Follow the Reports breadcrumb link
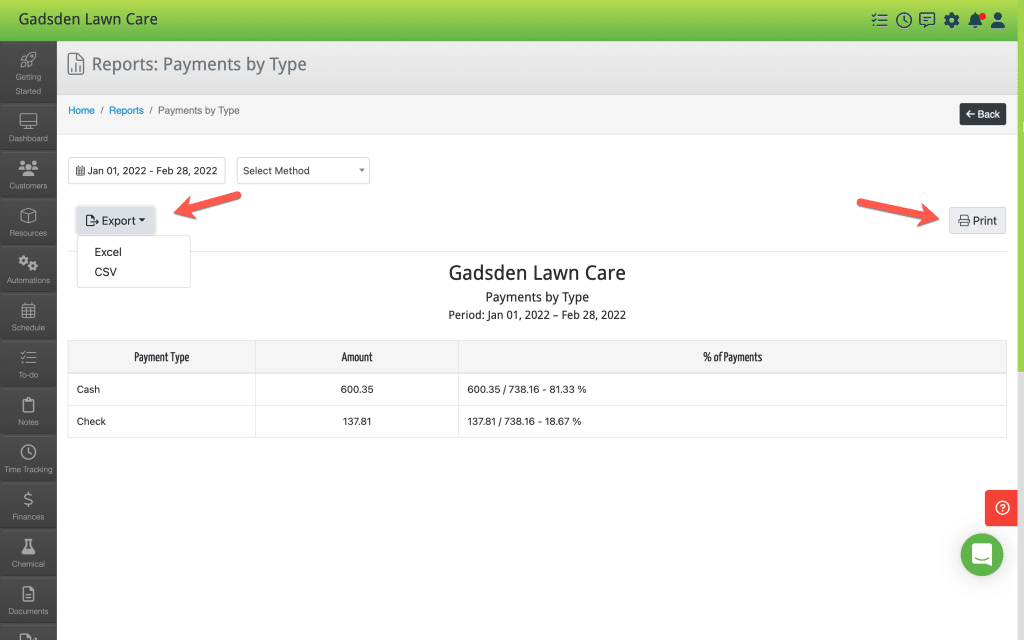1024x640 pixels. click(x=126, y=110)
